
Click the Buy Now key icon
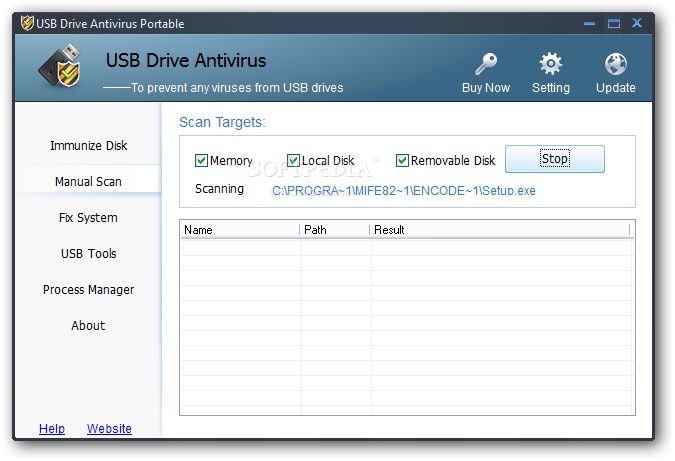(x=486, y=64)
